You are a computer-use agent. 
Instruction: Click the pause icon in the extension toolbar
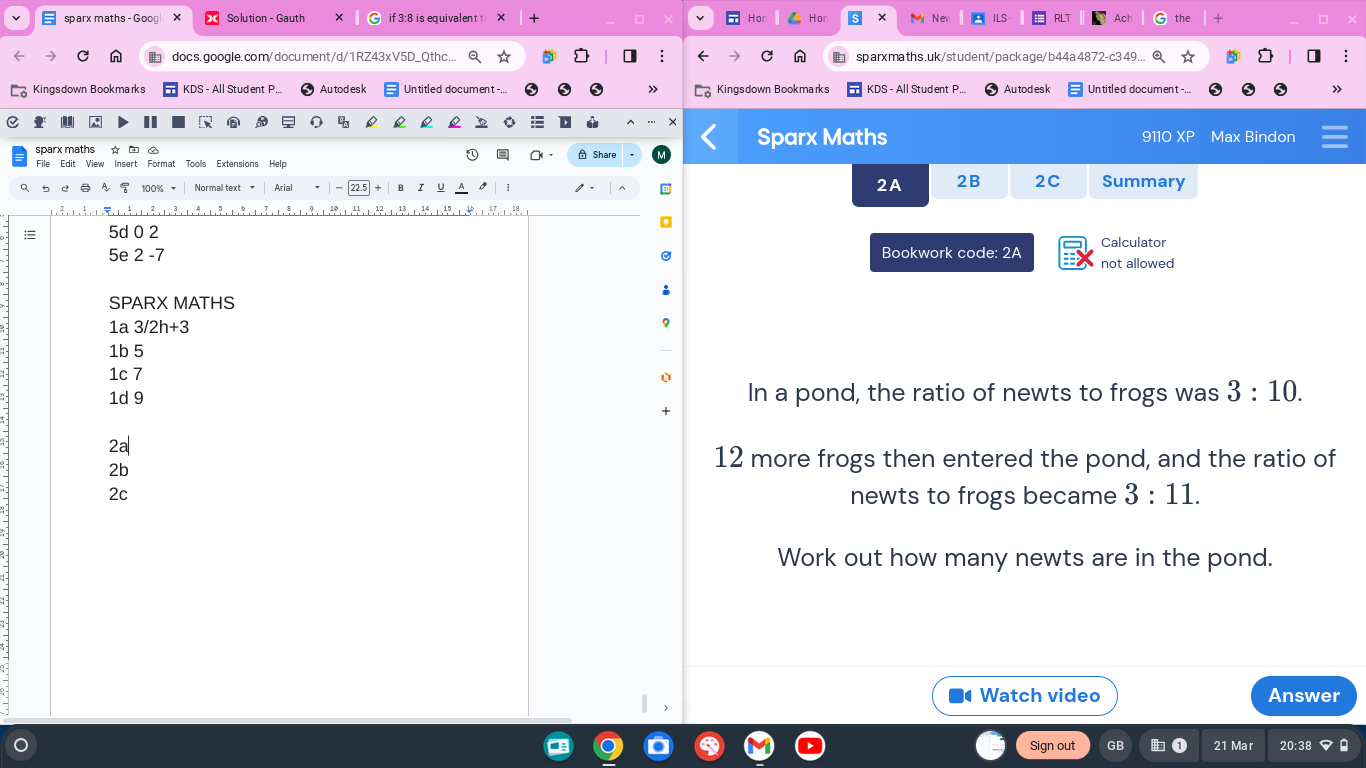(x=150, y=122)
